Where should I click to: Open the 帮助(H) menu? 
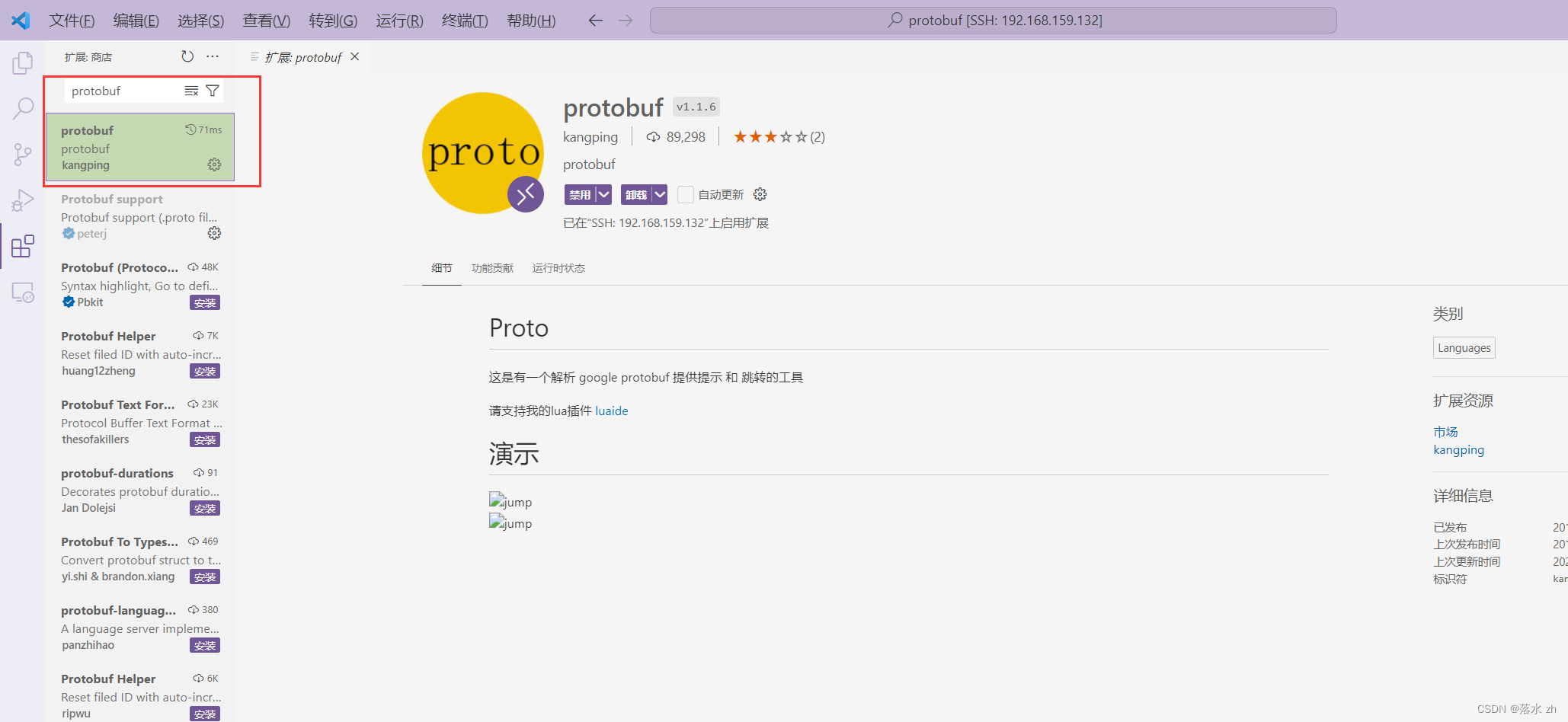pos(531,21)
